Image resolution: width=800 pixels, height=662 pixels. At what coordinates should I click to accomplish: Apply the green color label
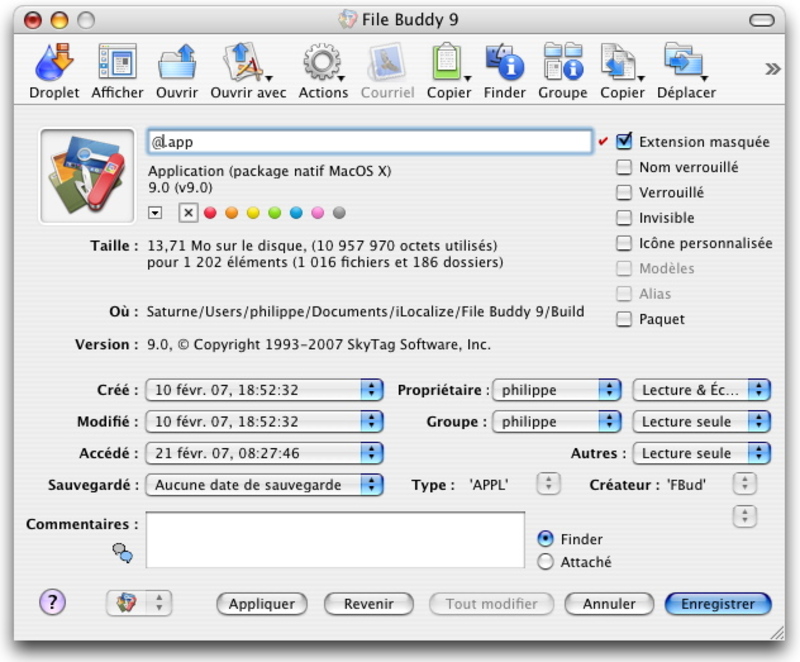[274, 213]
